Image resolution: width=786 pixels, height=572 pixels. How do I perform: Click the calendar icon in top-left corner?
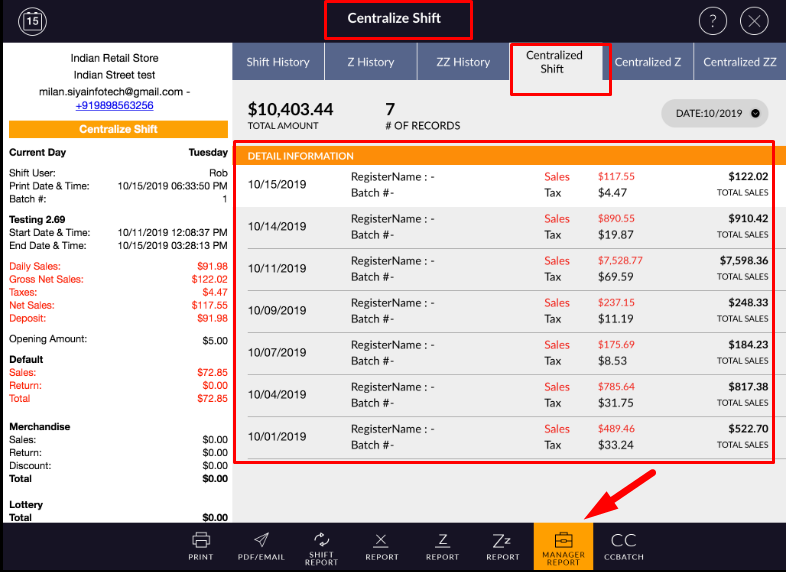(32, 20)
